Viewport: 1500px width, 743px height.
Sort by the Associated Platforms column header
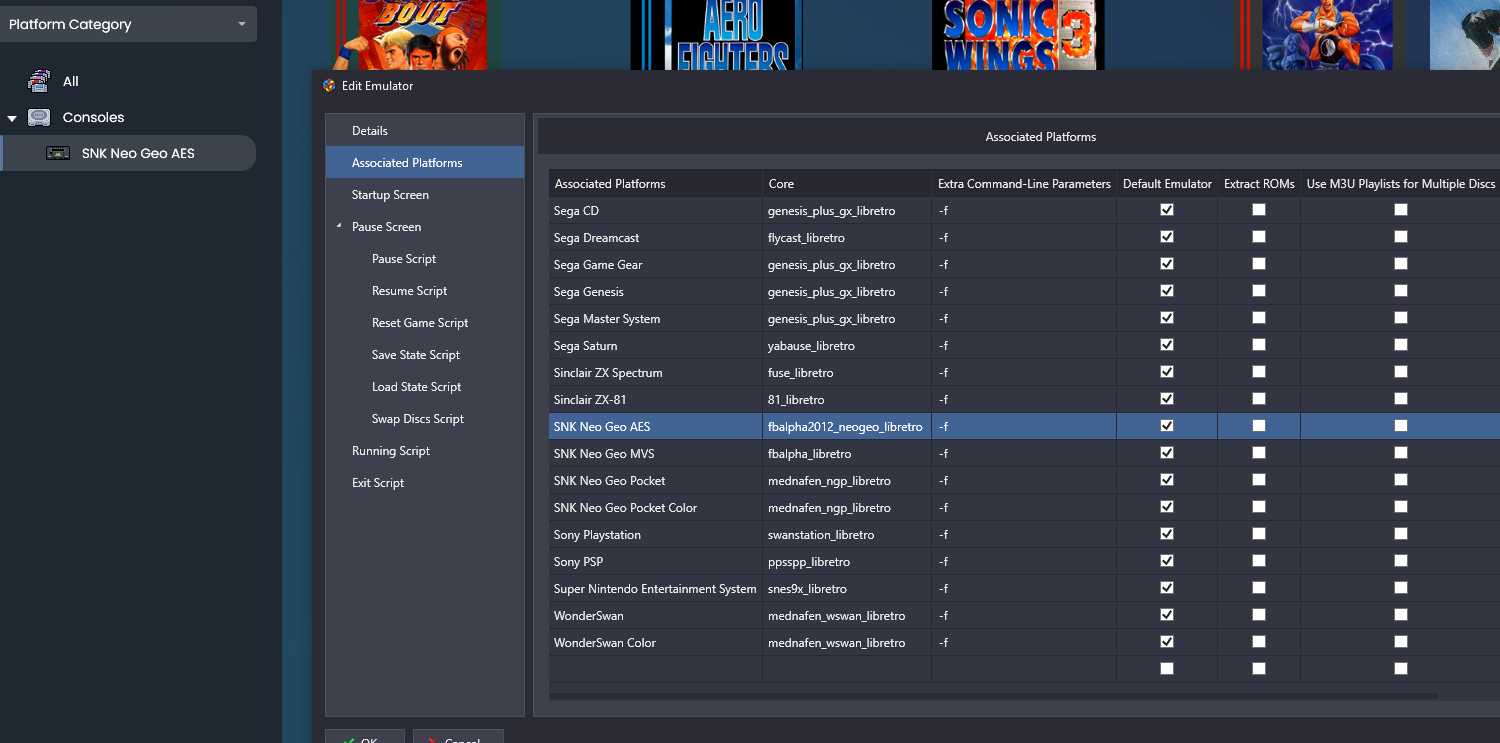pos(655,184)
